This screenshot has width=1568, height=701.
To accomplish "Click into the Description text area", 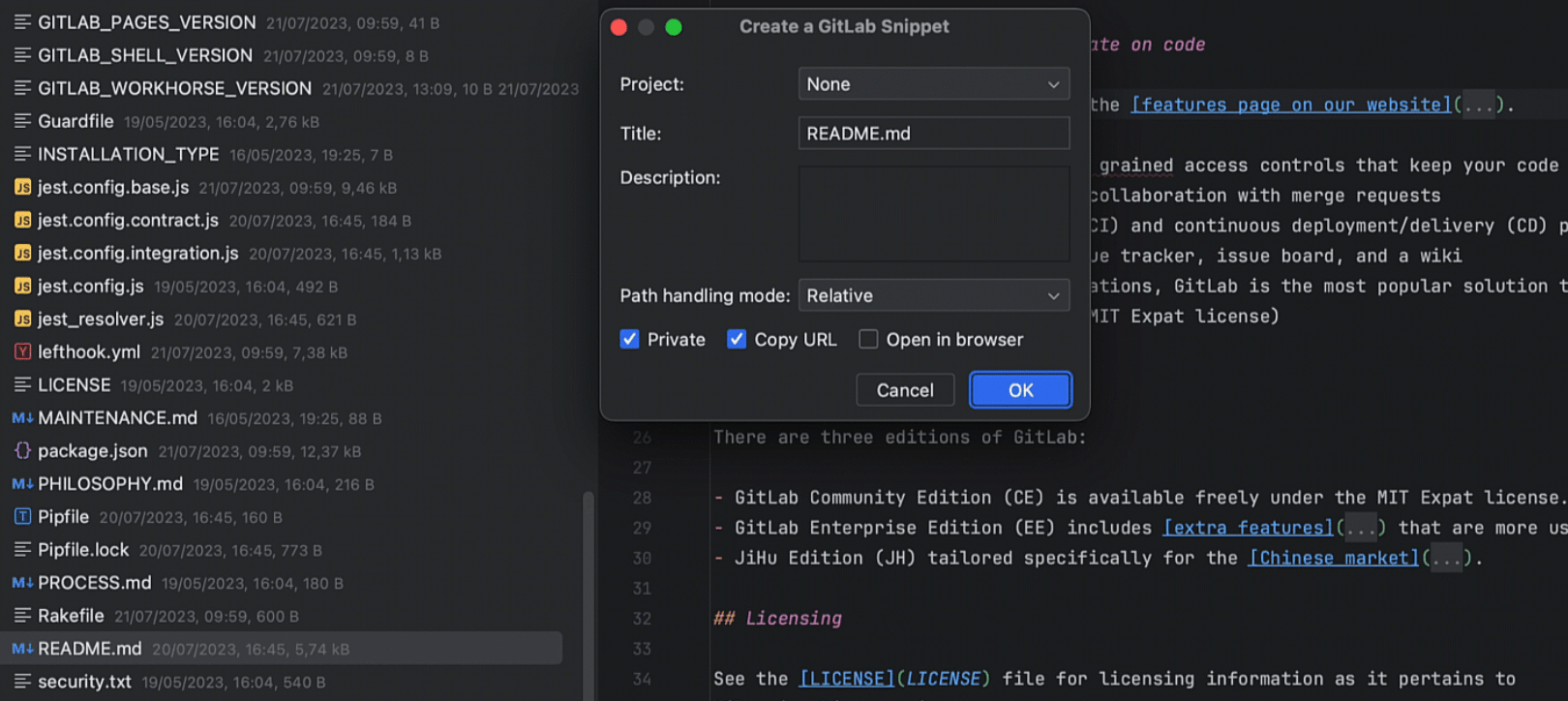I will pyautogui.click(x=933, y=214).
